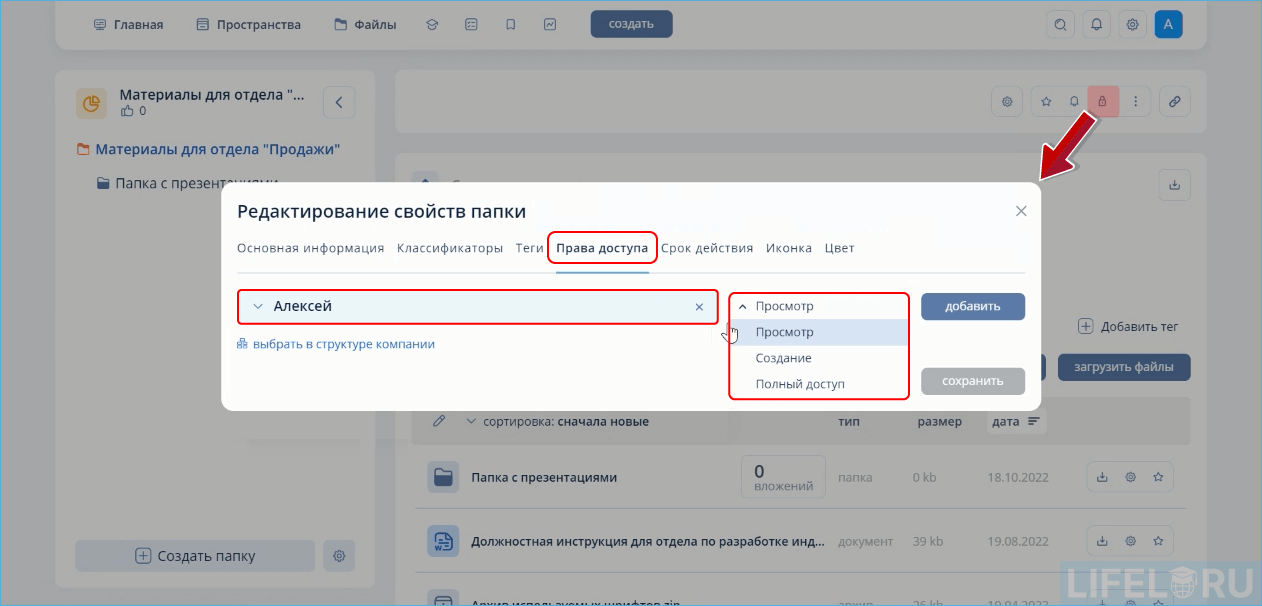Clear the selected user Алексей with the X
Viewport: 1262px width, 606px height.
point(699,307)
